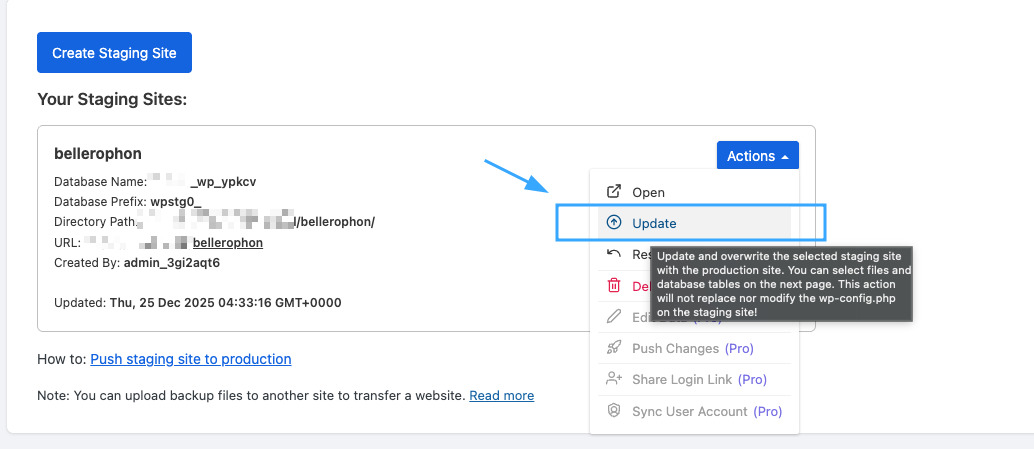Image resolution: width=1034 pixels, height=449 pixels.
Task: Click the Share Login Link user icon
Action: click(x=614, y=380)
